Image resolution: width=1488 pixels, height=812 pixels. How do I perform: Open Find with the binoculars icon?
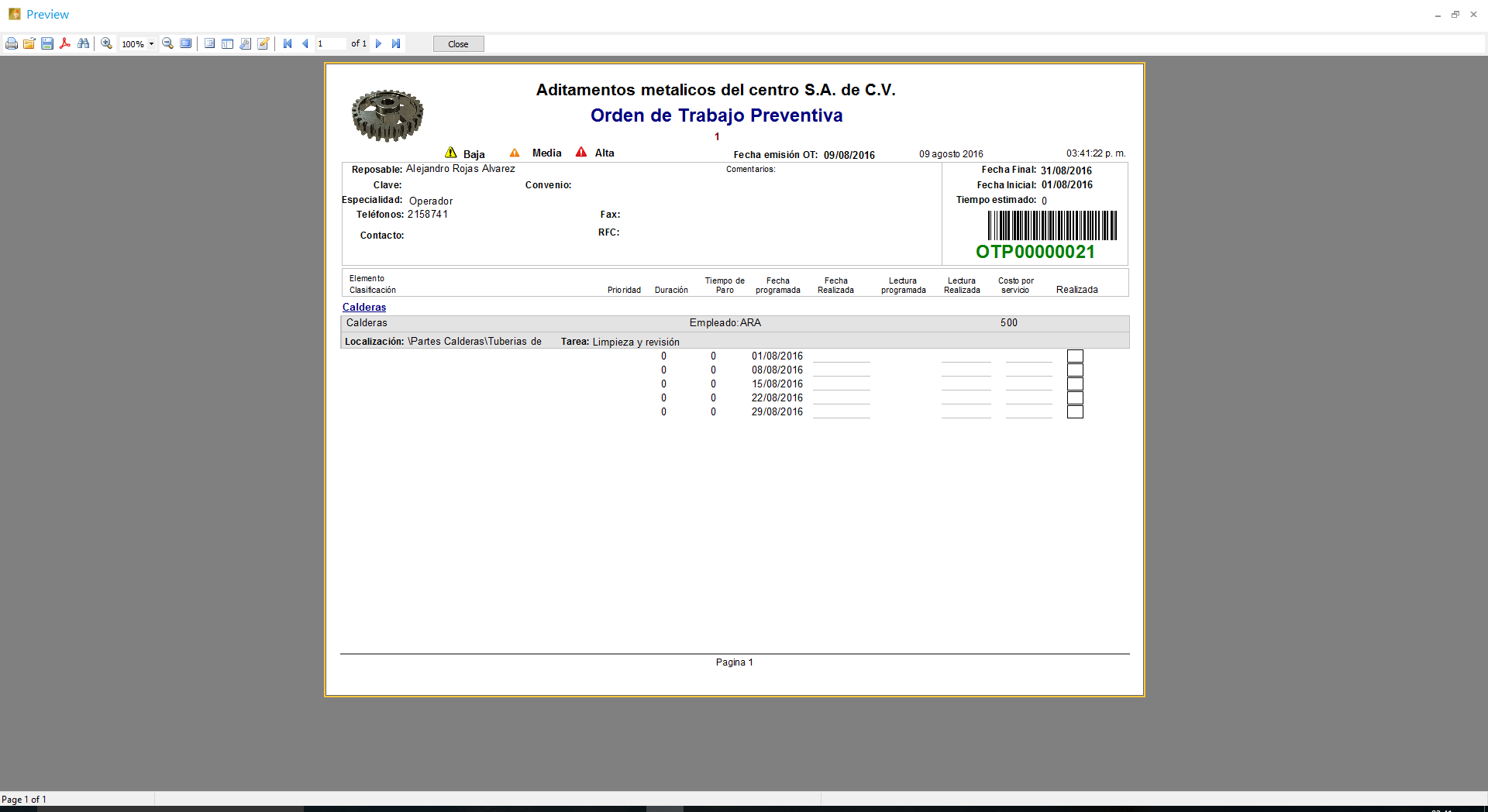pos(83,44)
